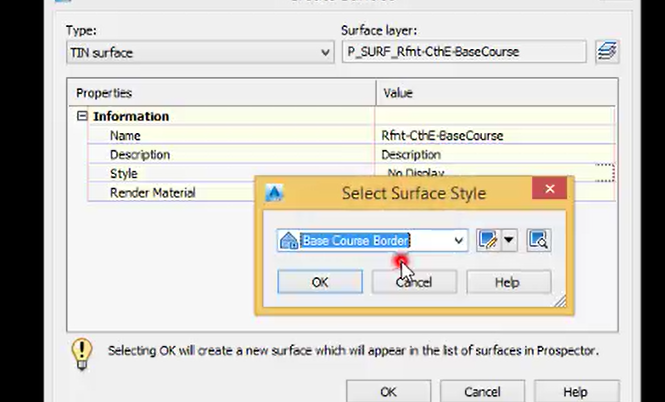
Task: Open the style edit options arrow
Action: [x=509, y=240]
